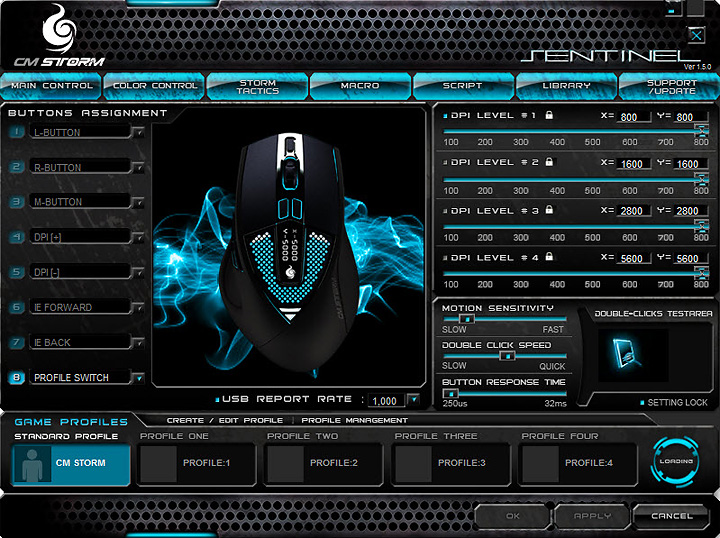Select button number 3 badge
The height and width of the screenshot is (538, 720).
[17, 202]
